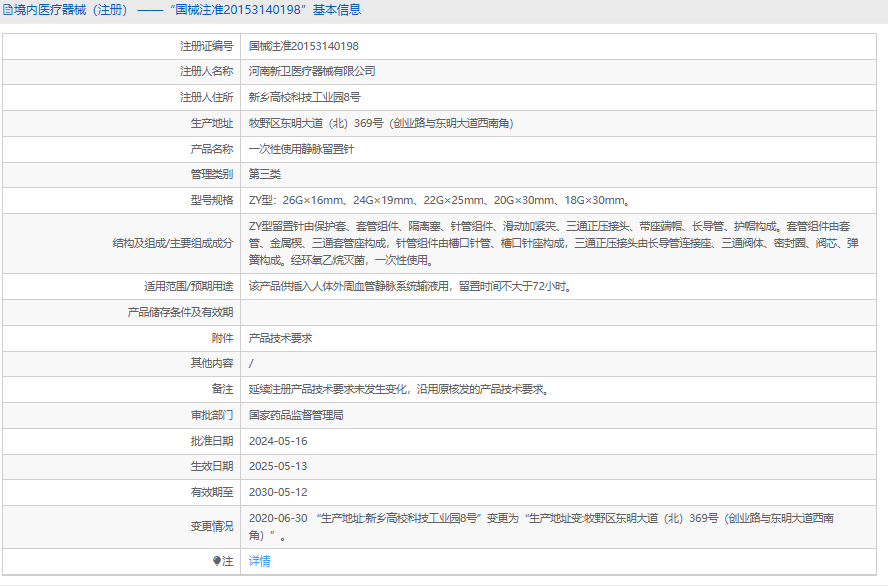
Task: Click the 生效日期 row label
Action: 212,467
